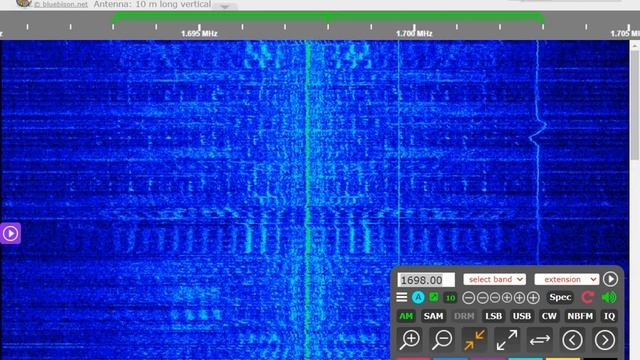Select DRM demodulation mode

(464, 316)
